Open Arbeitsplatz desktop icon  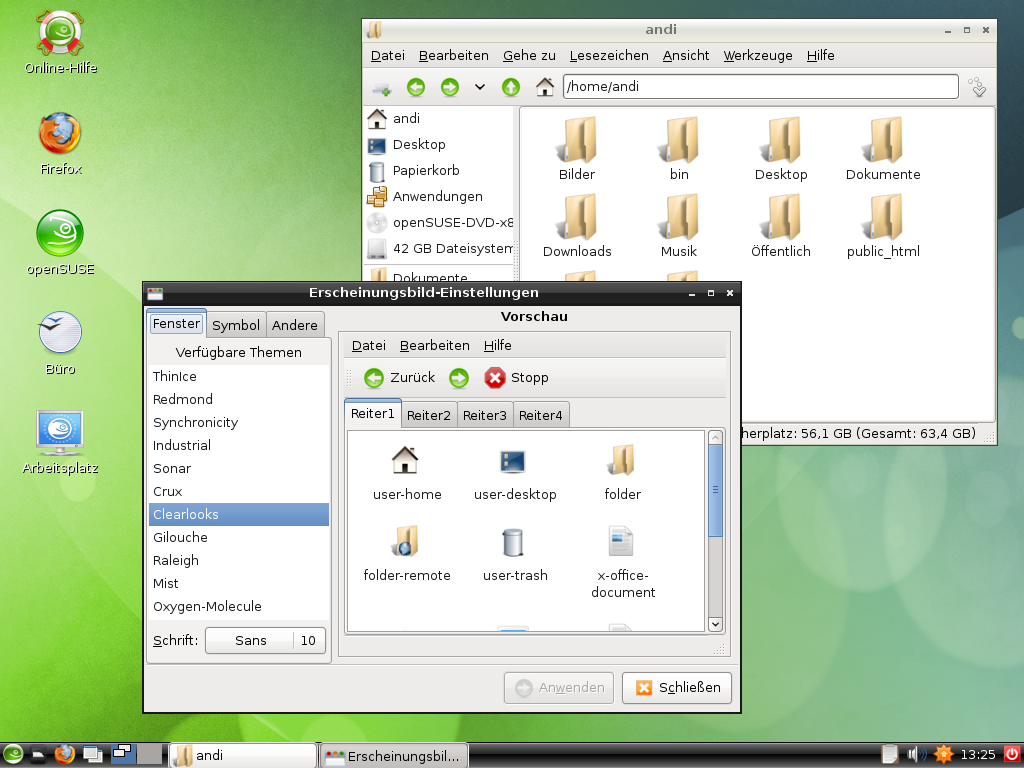60,433
